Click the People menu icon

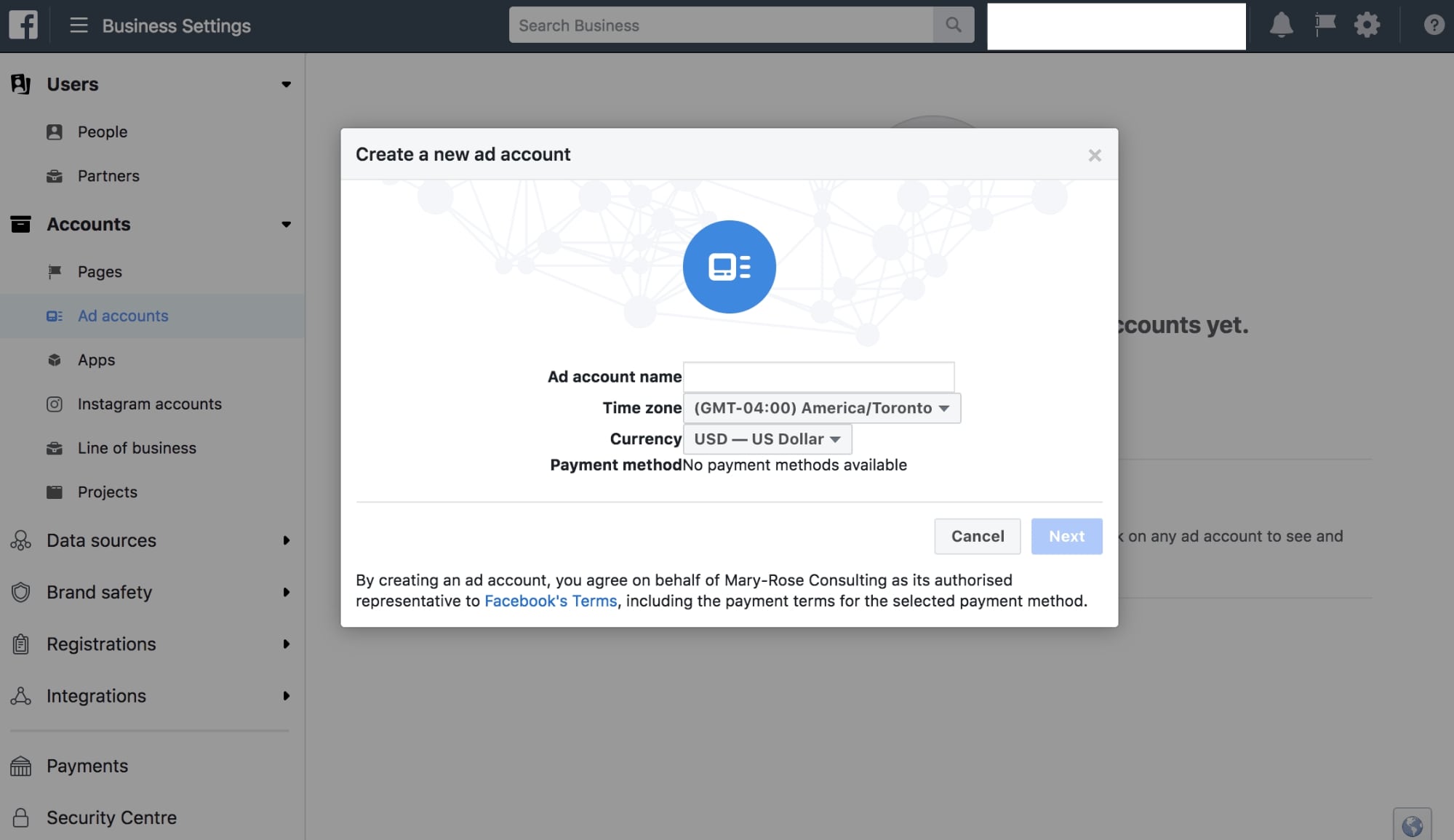click(x=54, y=131)
